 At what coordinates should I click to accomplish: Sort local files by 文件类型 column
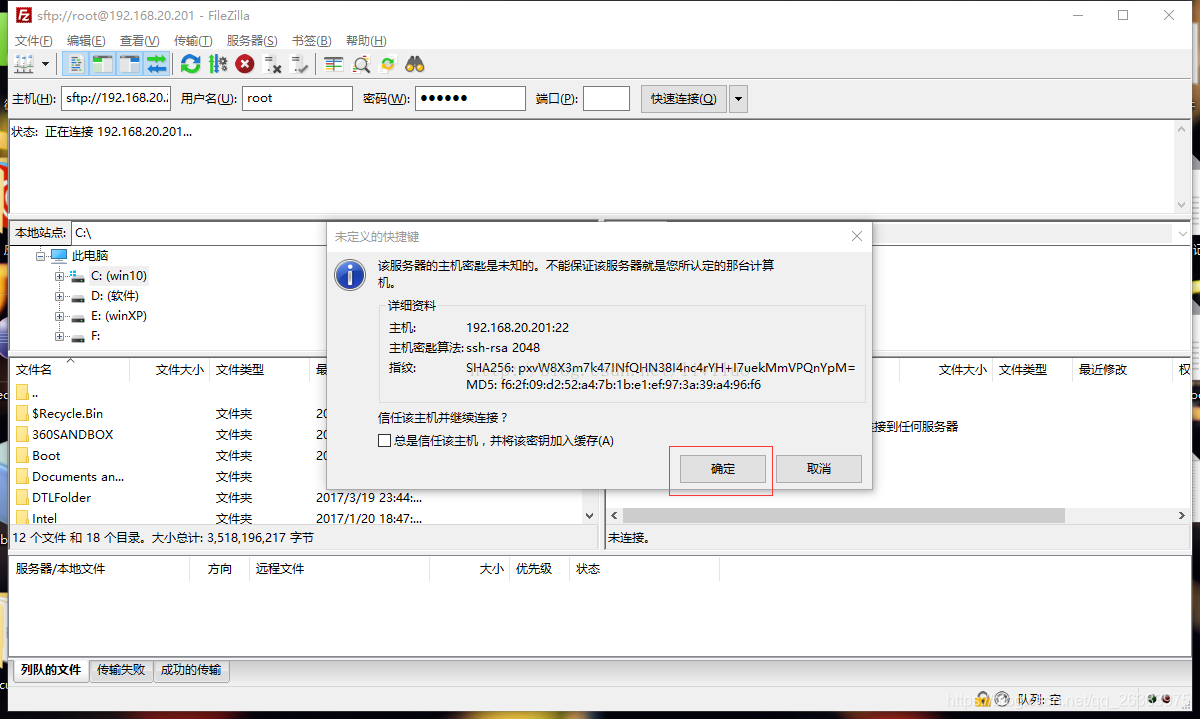click(x=260, y=370)
